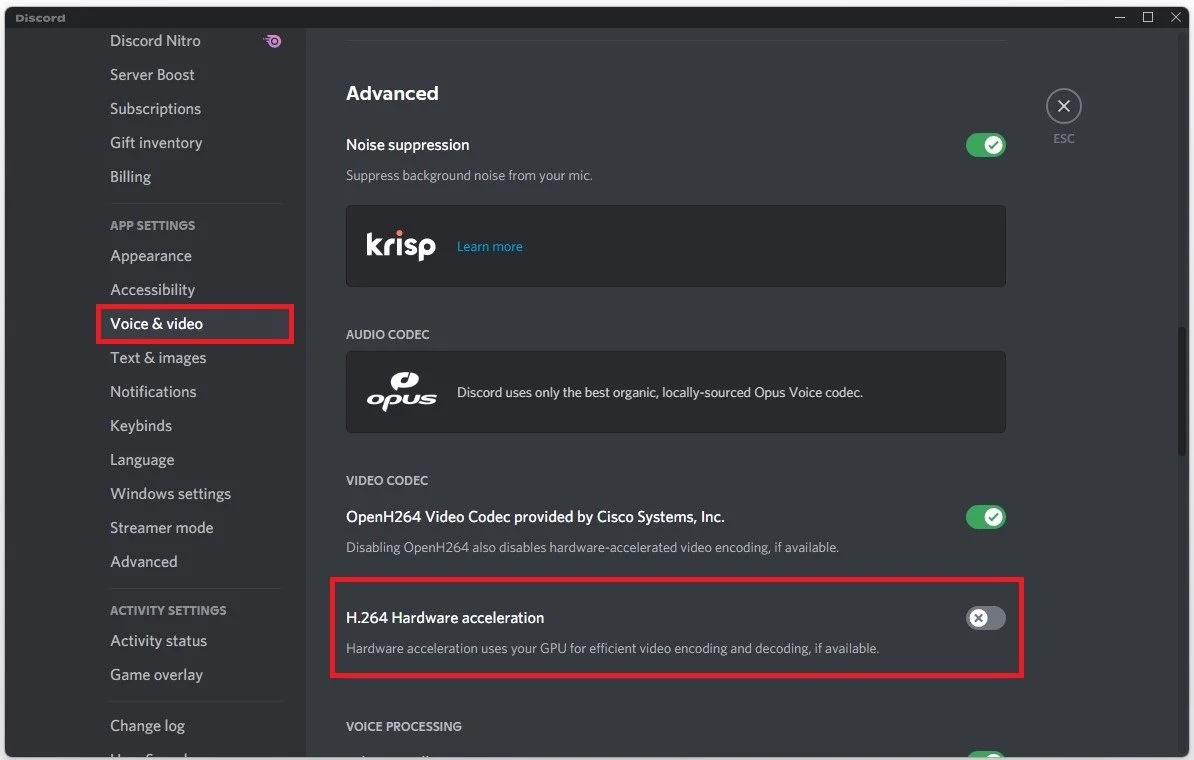Screen dimensions: 1194x760
Task: Open the Krisp Learn more link
Action: [x=490, y=247]
